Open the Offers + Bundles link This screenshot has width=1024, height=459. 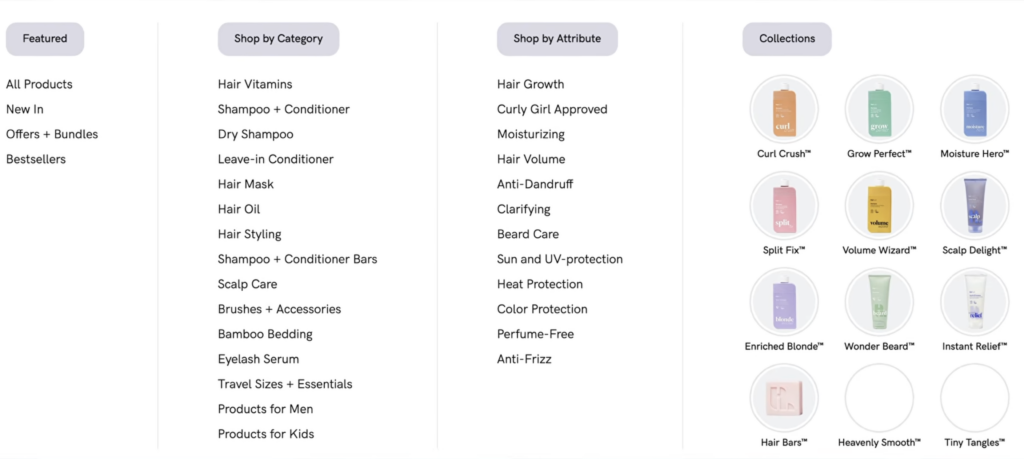click(52, 134)
